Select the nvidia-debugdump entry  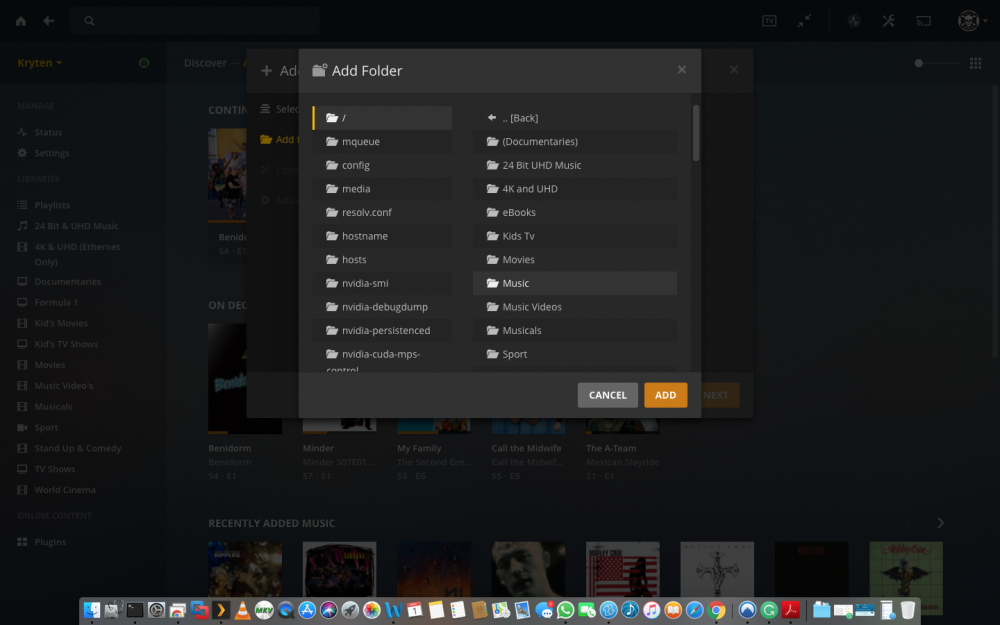tap(383, 307)
